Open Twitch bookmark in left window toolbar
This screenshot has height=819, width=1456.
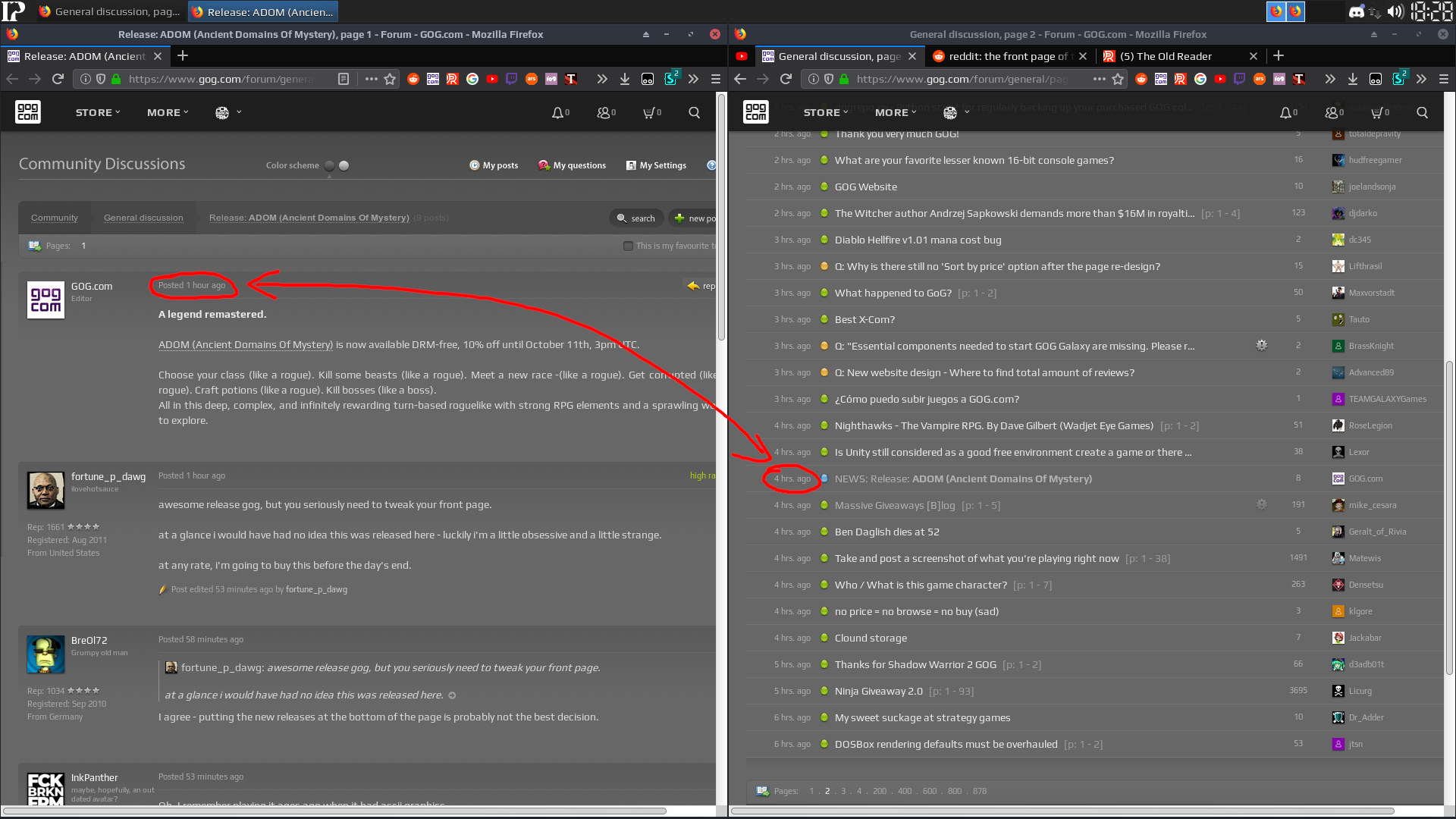512,79
